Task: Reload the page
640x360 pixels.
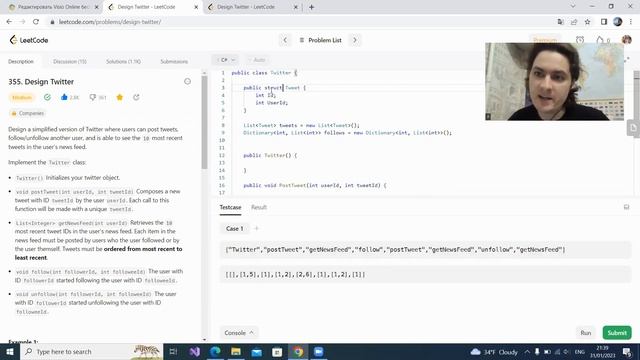Action: coord(36,22)
